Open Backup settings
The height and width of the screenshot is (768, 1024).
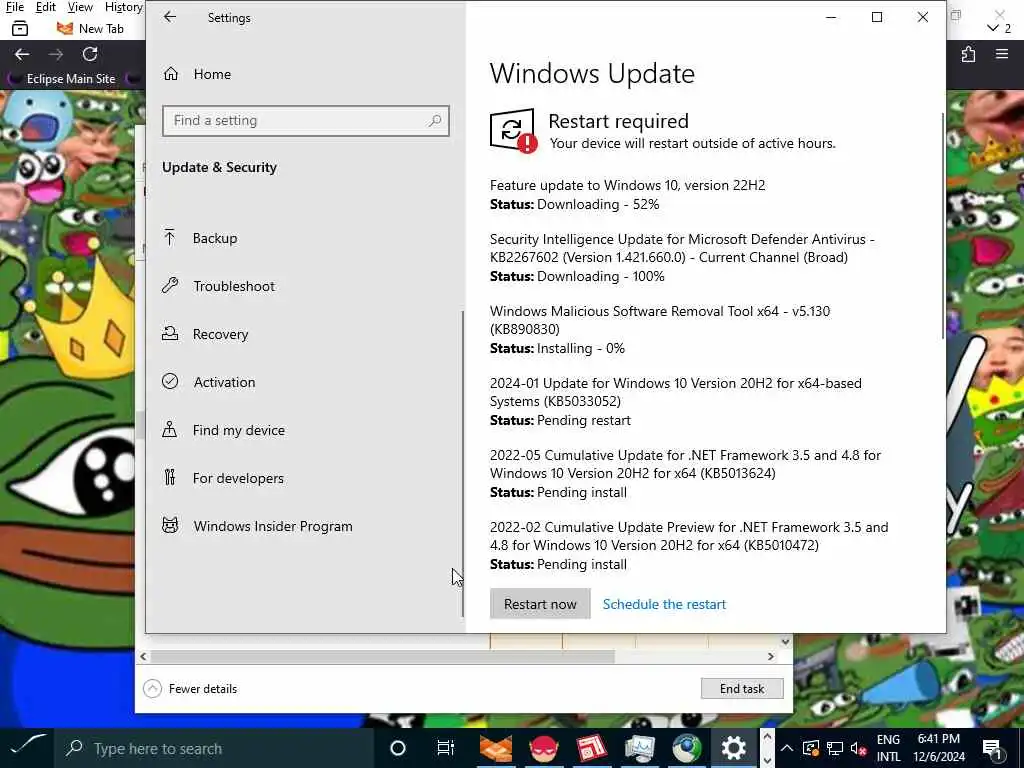[x=200, y=238]
